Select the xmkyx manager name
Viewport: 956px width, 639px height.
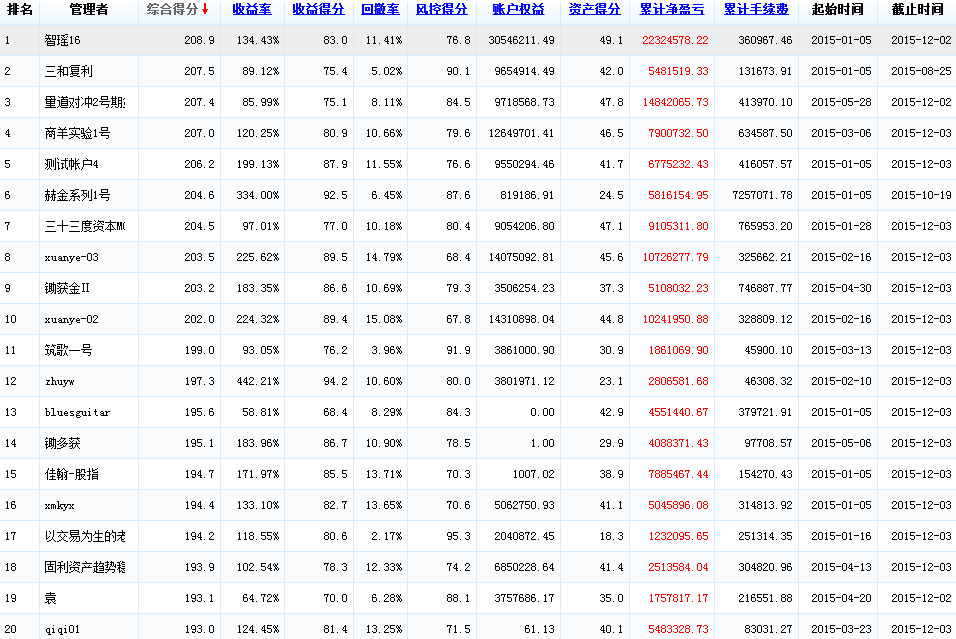(x=60, y=505)
